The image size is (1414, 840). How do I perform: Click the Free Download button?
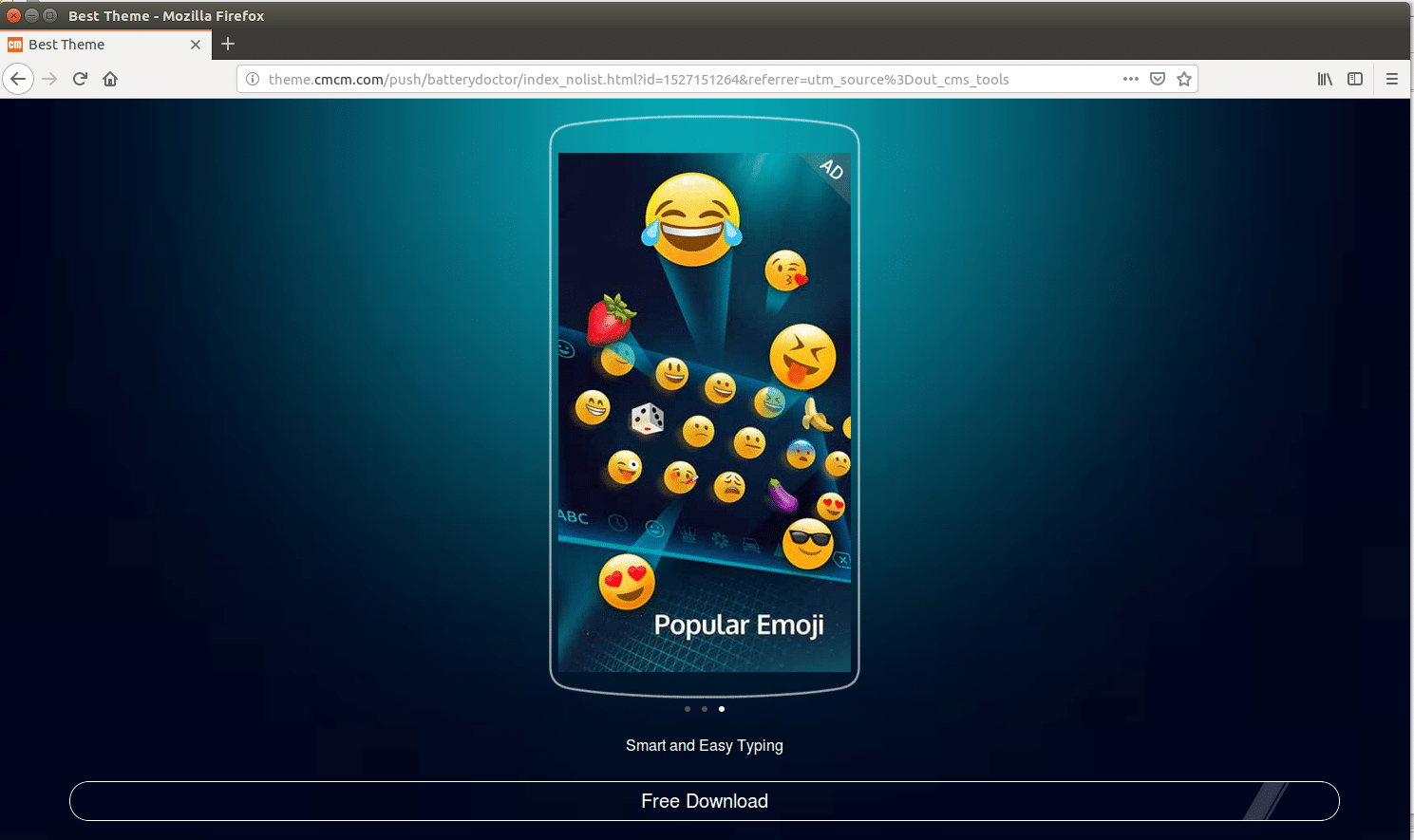(x=705, y=801)
